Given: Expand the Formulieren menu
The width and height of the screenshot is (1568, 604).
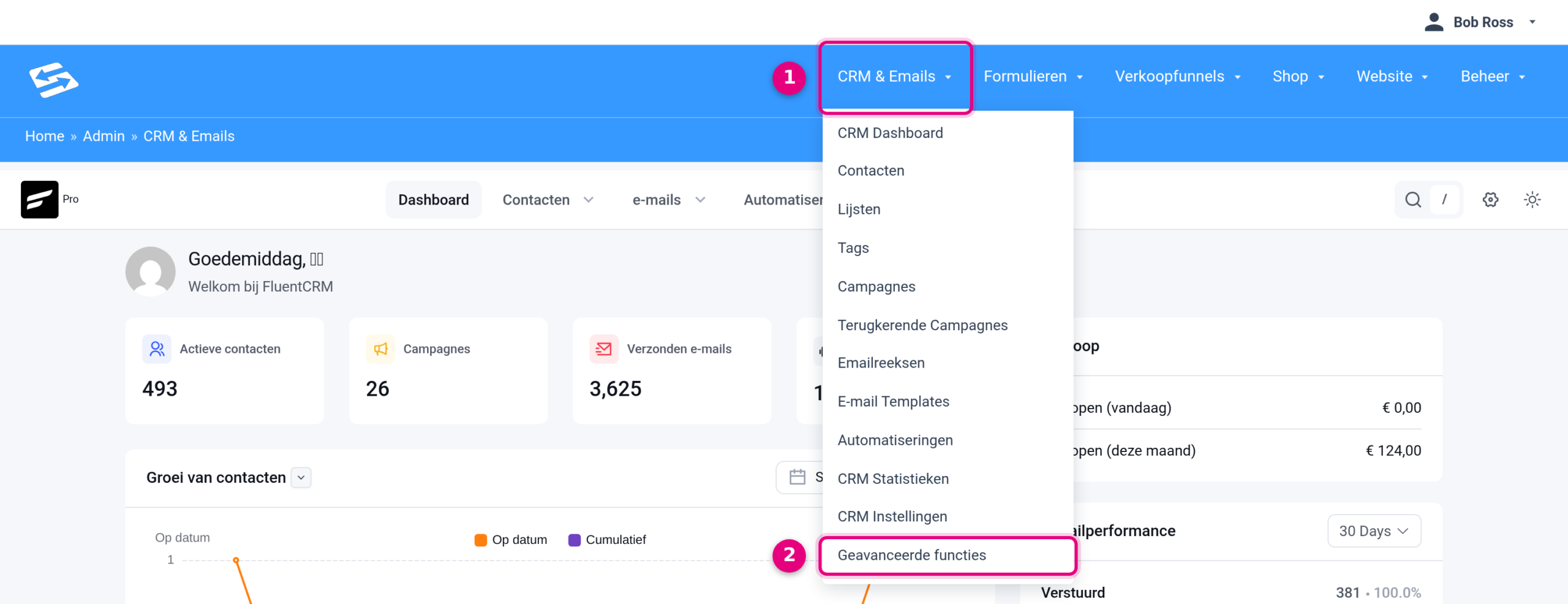Looking at the screenshot, I should click(1033, 77).
